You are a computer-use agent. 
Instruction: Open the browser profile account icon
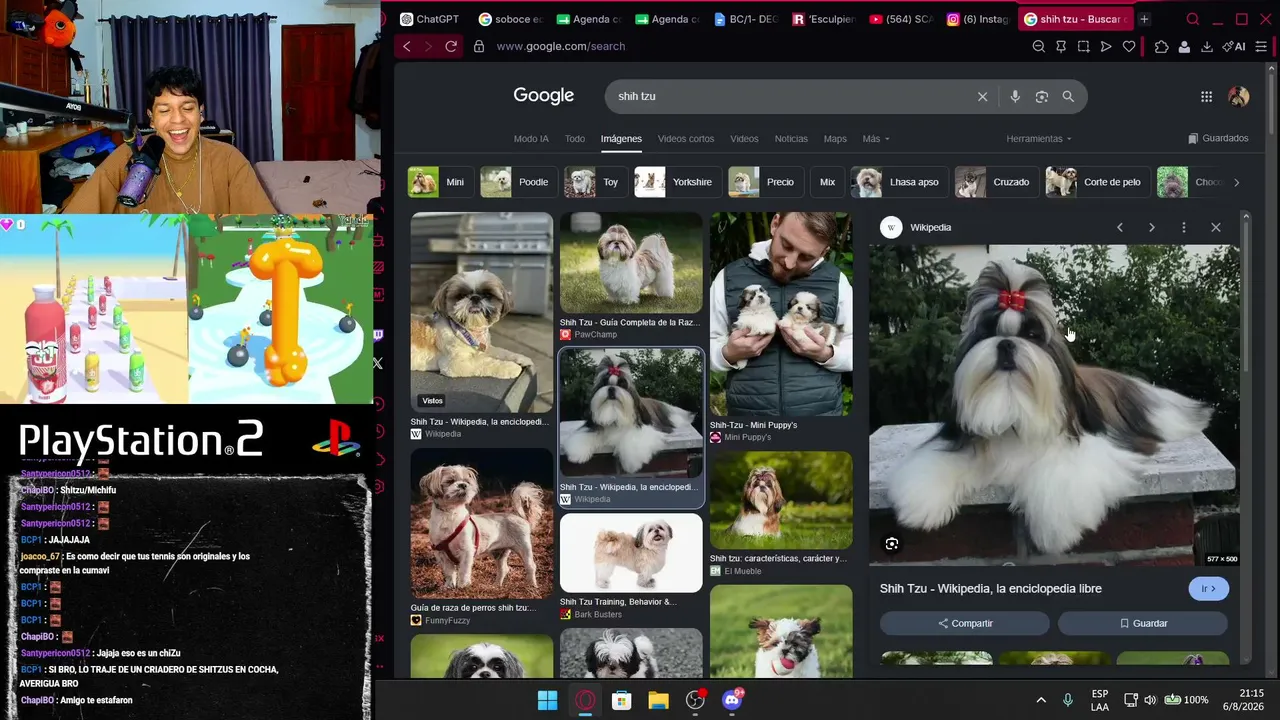pyautogui.click(x=1184, y=46)
